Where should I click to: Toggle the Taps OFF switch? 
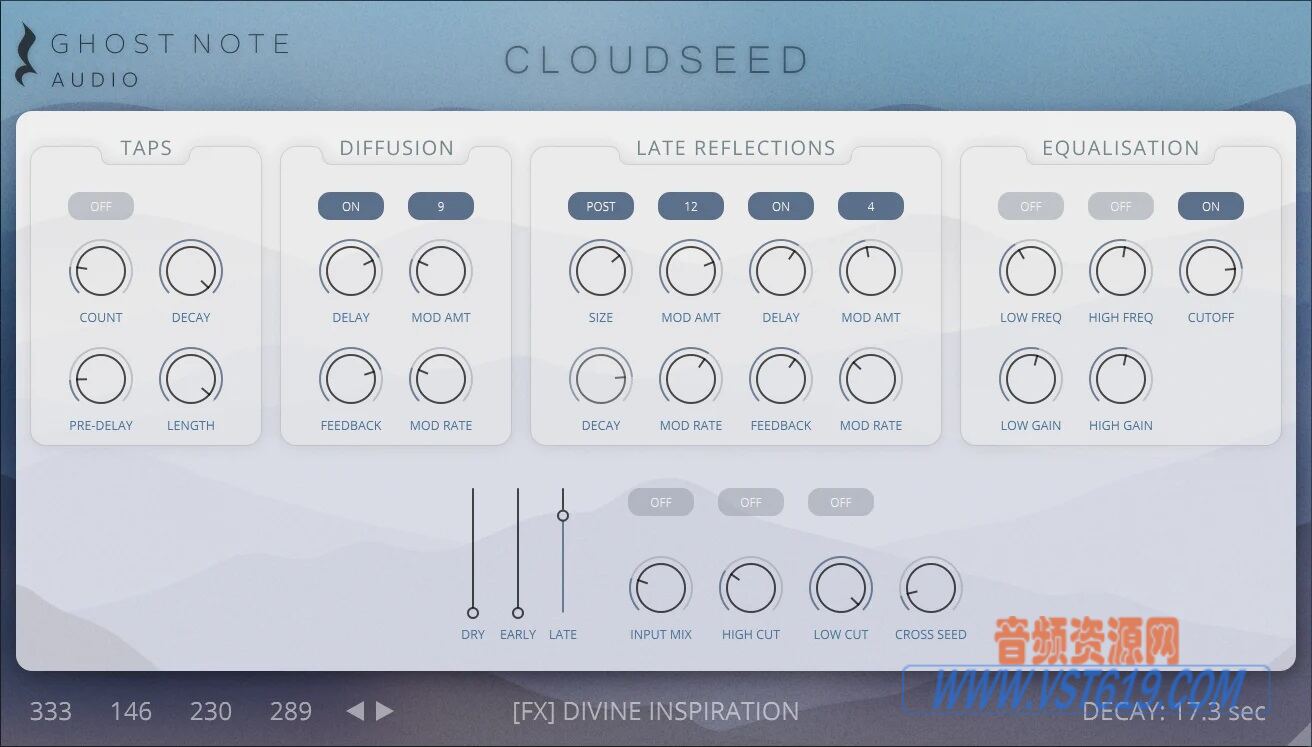pyautogui.click(x=101, y=206)
